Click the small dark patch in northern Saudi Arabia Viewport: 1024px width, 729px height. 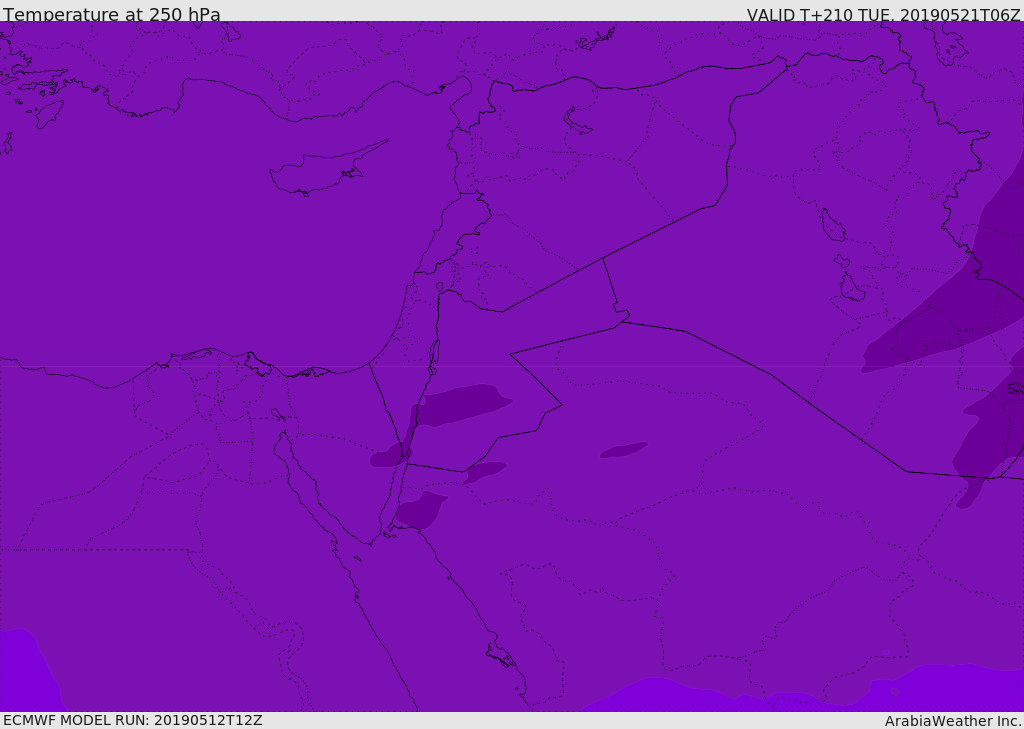point(624,449)
